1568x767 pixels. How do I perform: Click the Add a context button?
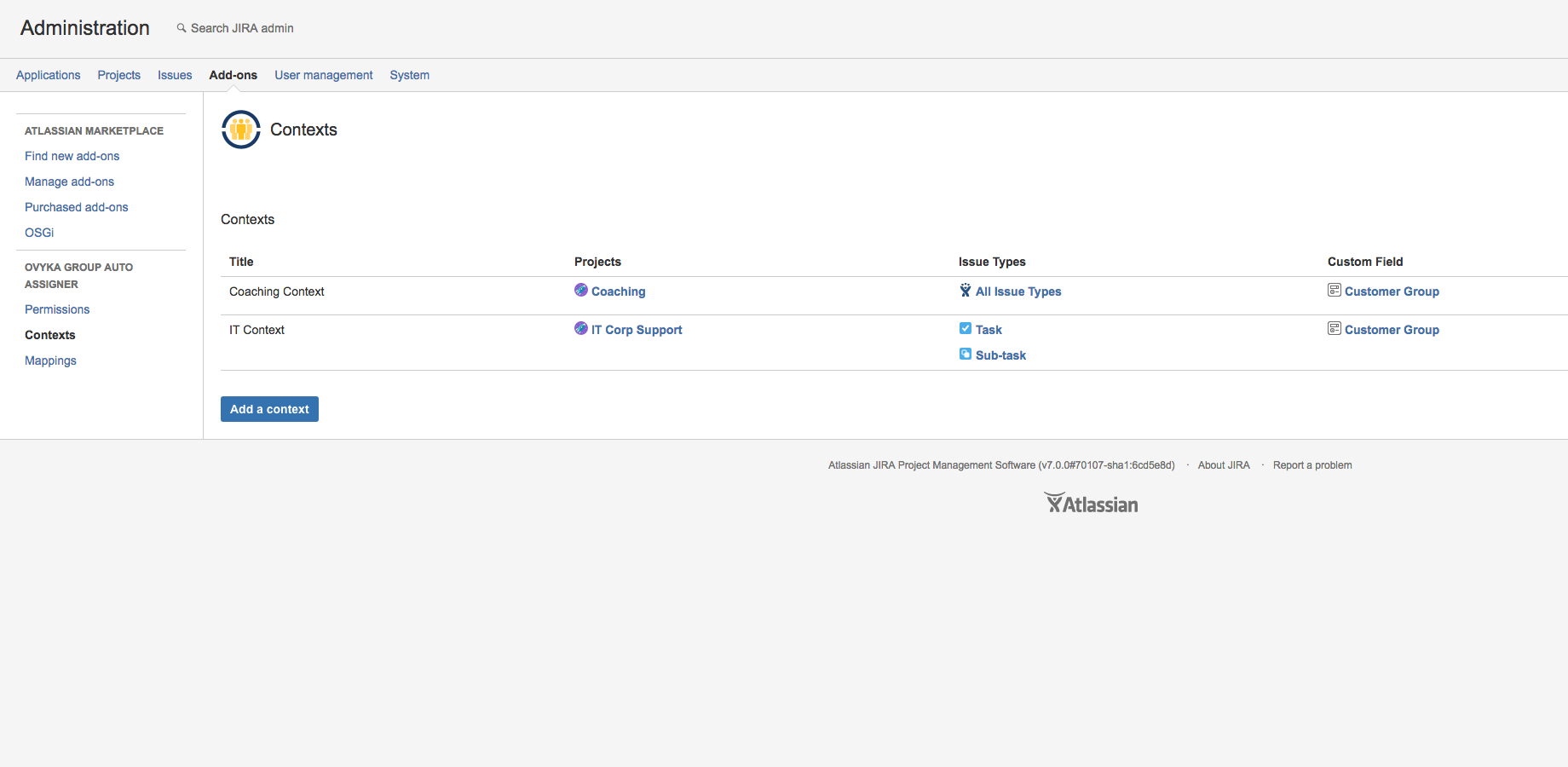tap(269, 409)
